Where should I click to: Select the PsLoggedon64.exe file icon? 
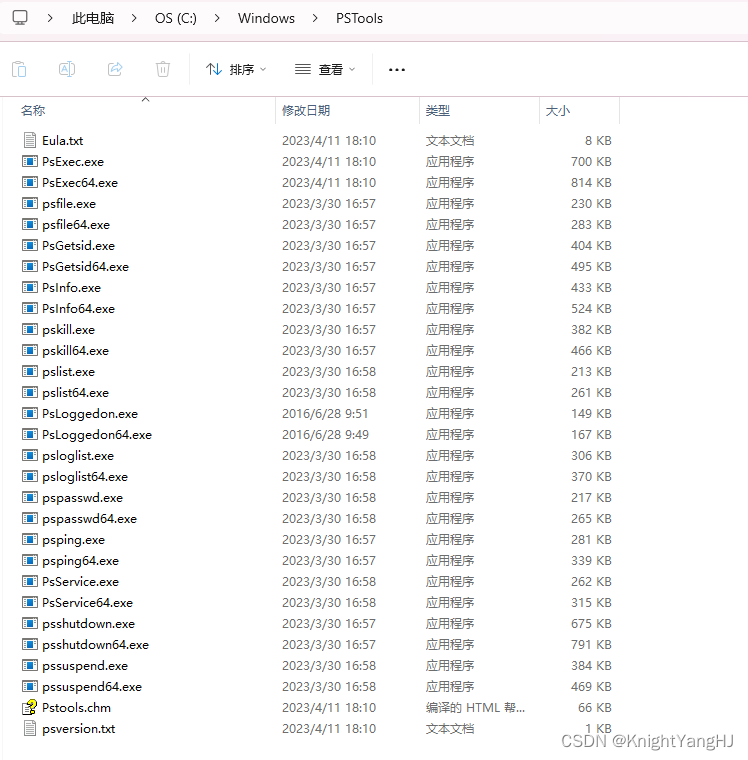(x=30, y=434)
